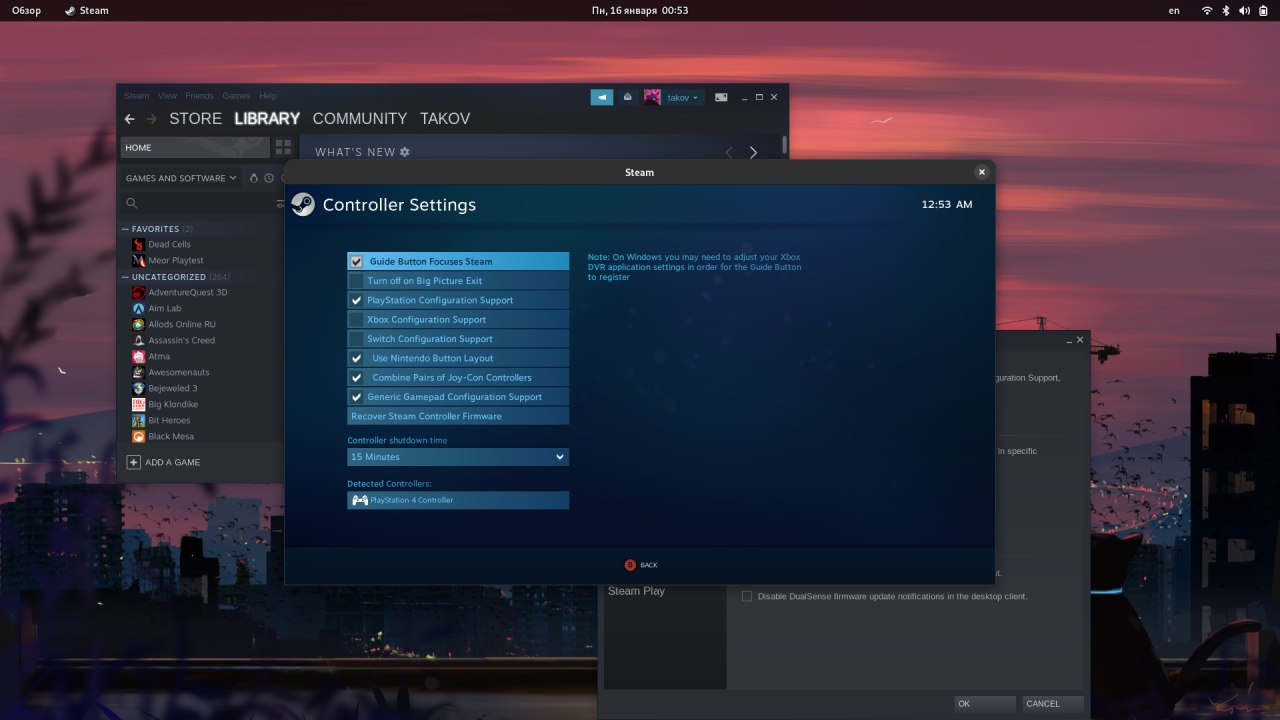Click the Home button in library
Screen dimensions: 1280x720
196,148
